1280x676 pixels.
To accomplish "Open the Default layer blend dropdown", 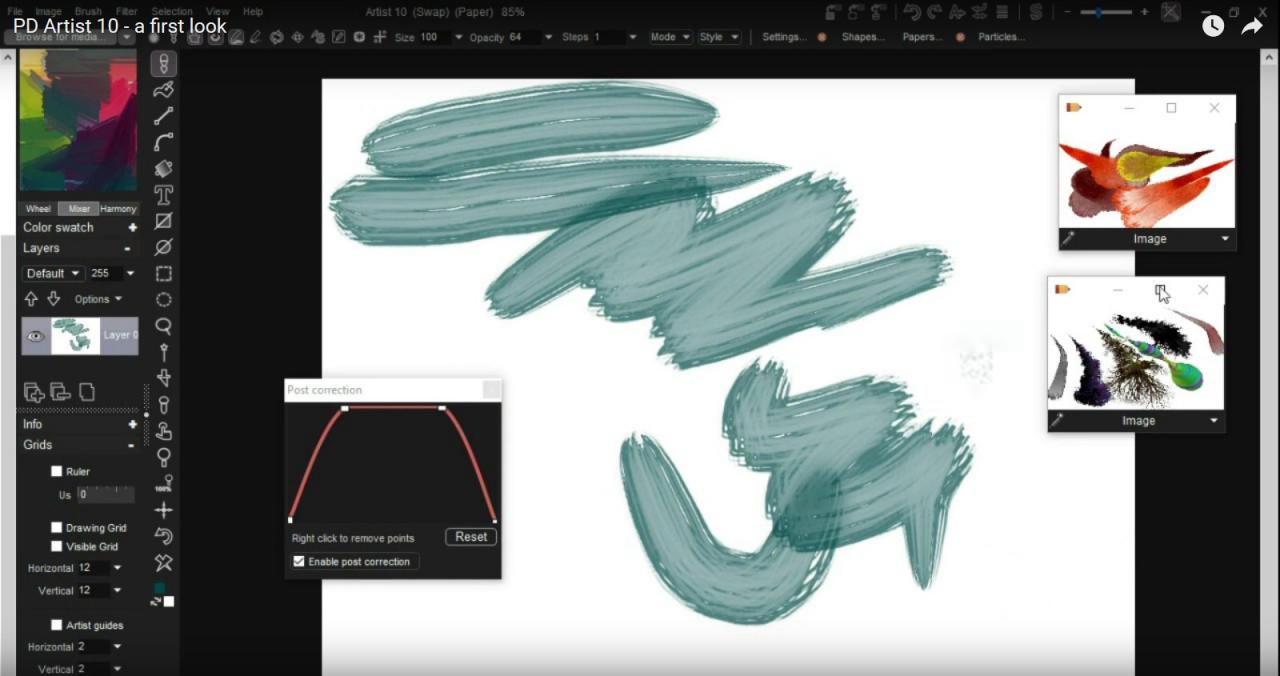I will tap(52, 273).
